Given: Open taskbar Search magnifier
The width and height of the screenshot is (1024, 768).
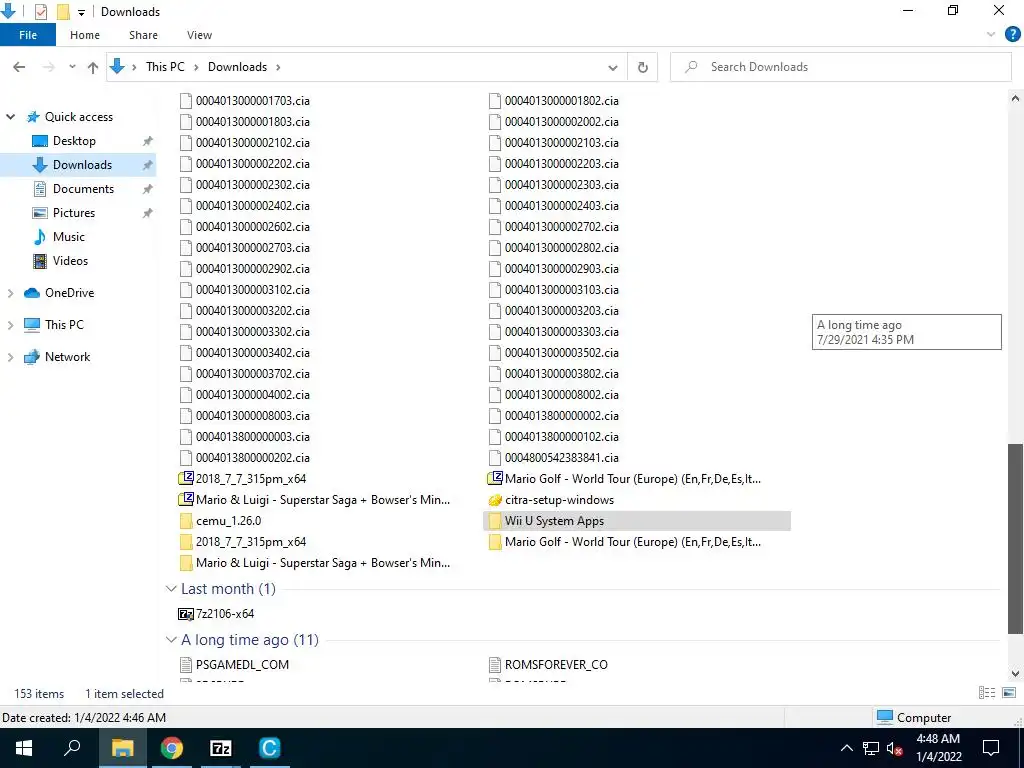Looking at the screenshot, I should pyautogui.click(x=72, y=748).
